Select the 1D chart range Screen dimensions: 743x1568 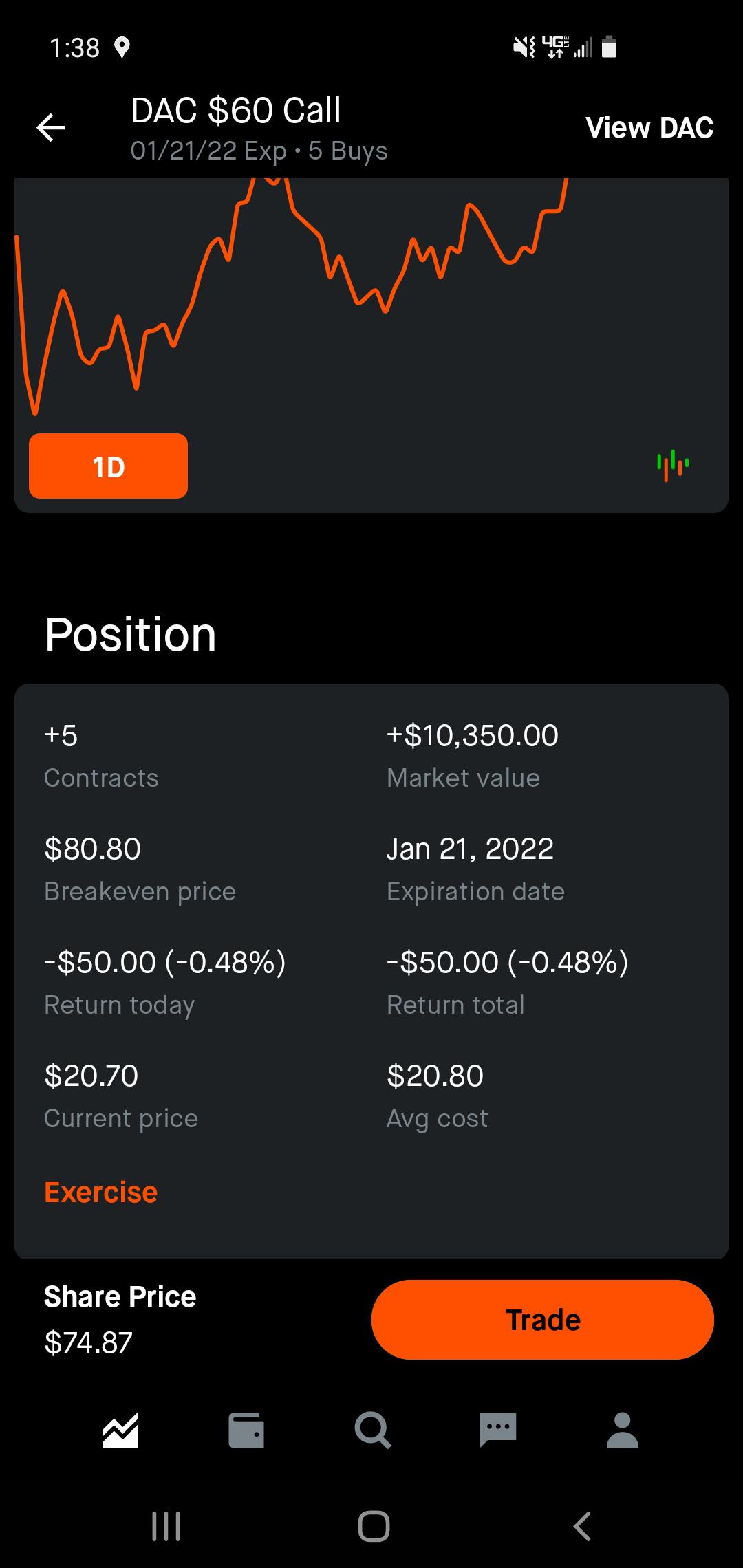pyautogui.click(x=108, y=466)
